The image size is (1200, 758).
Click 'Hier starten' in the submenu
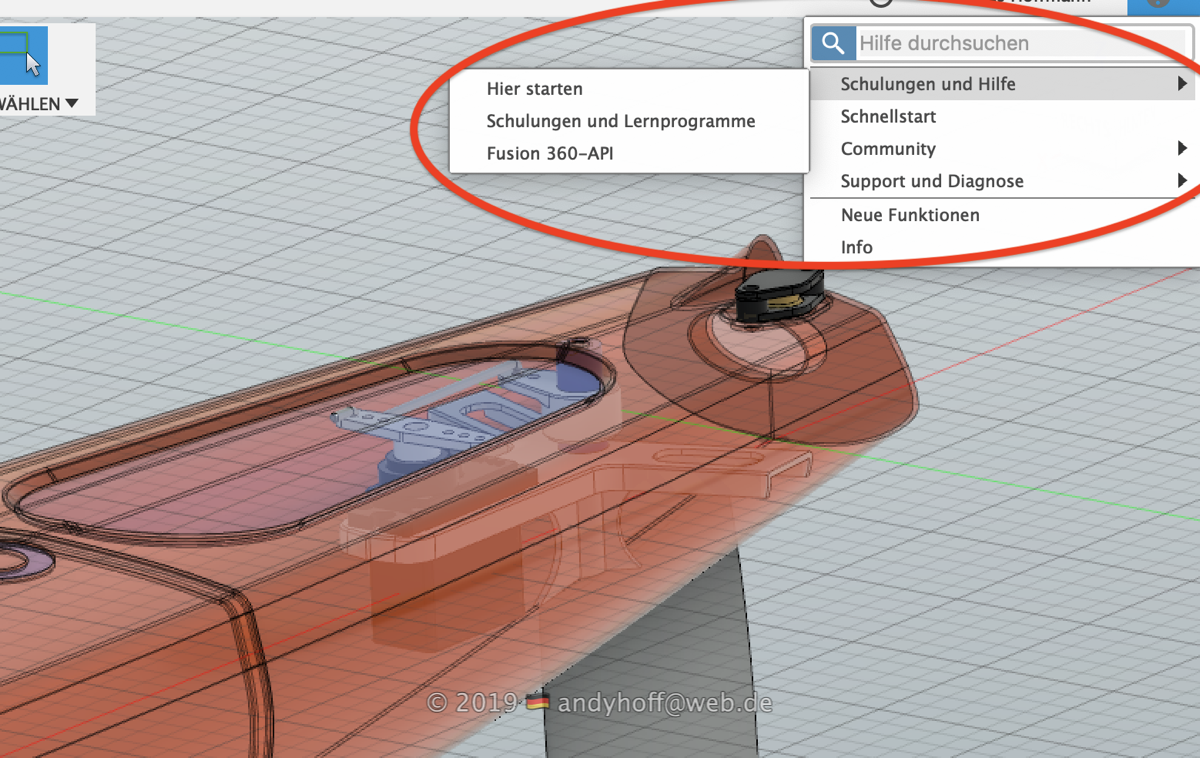point(534,89)
